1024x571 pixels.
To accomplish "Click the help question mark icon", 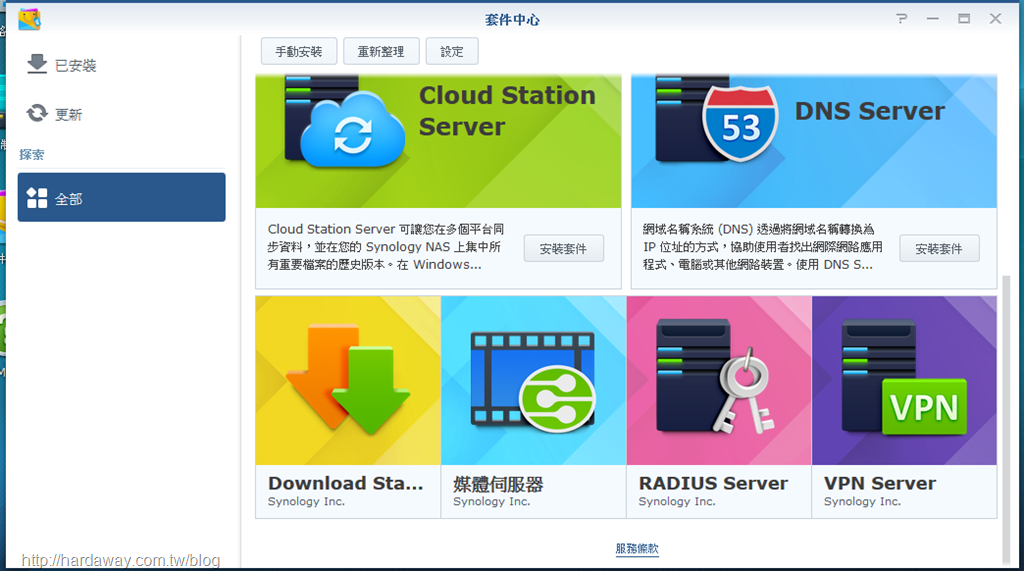I will (x=902, y=19).
